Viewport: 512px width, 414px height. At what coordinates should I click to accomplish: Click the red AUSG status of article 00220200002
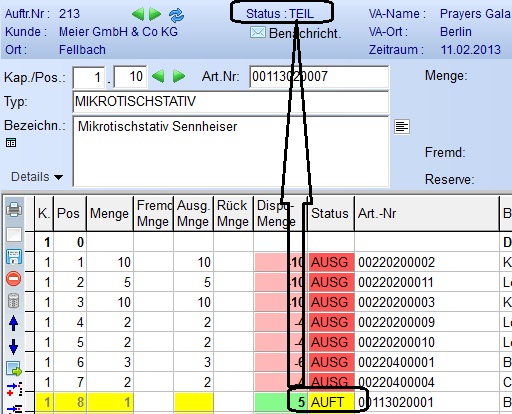click(x=331, y=262)
